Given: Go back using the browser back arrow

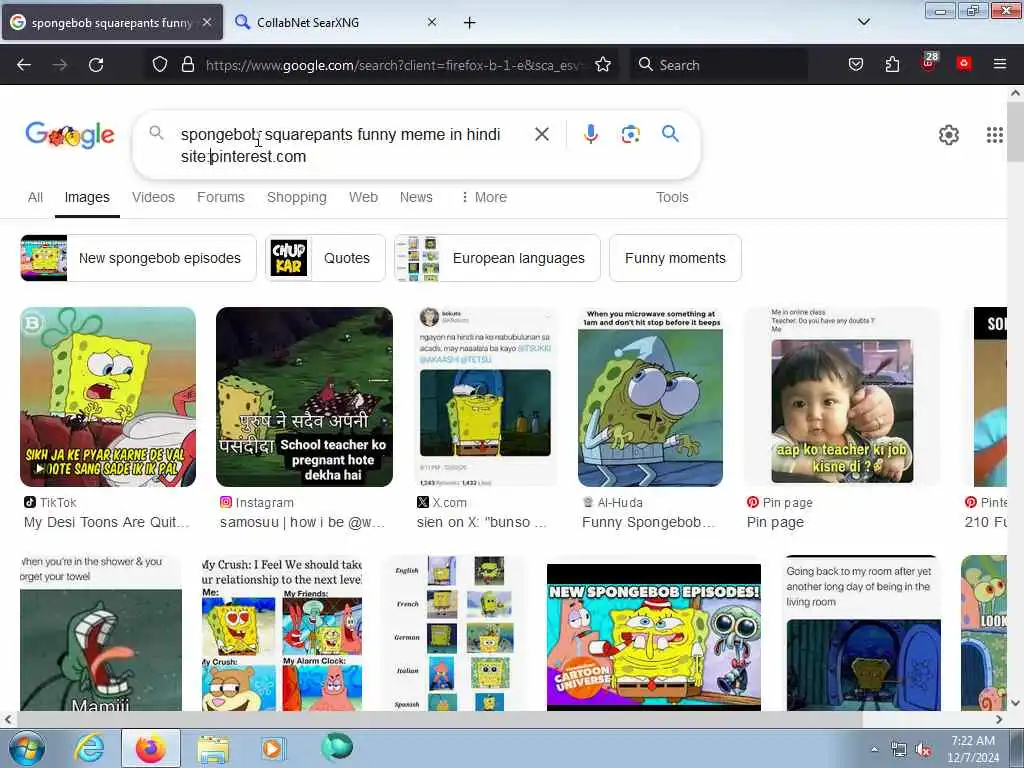Looking at the screenshot, I should [x=24, y=65].
